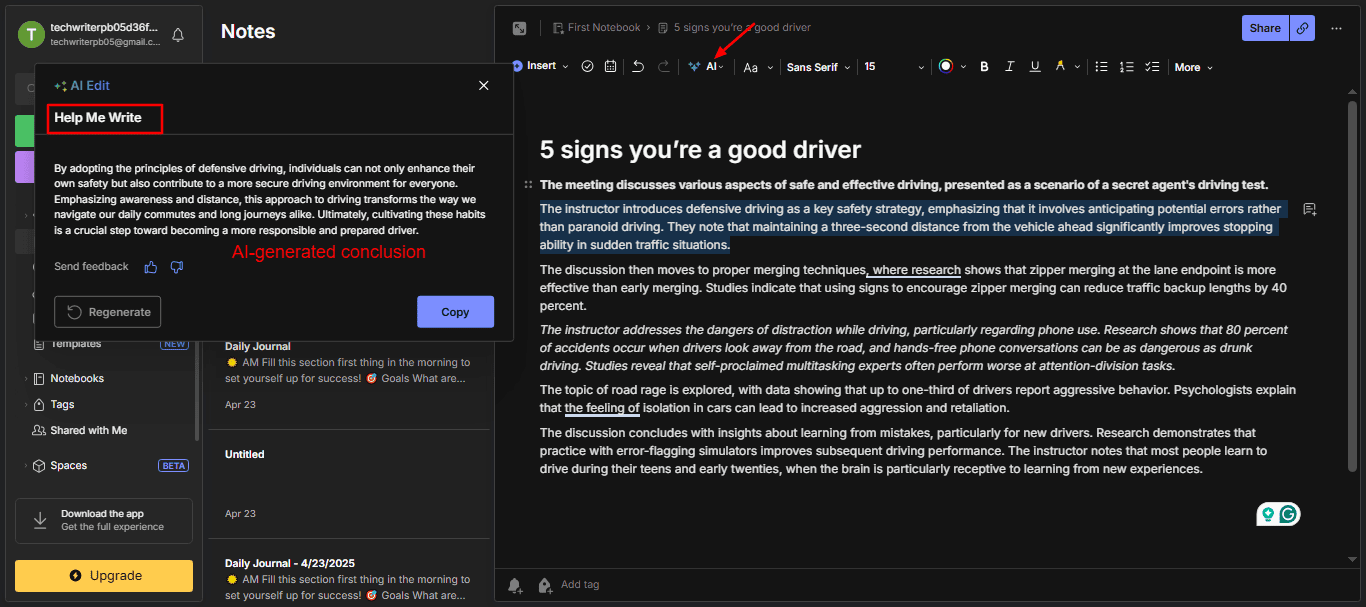Open the notifications bell
This screenshot has height=607, width=1366.
178,35
